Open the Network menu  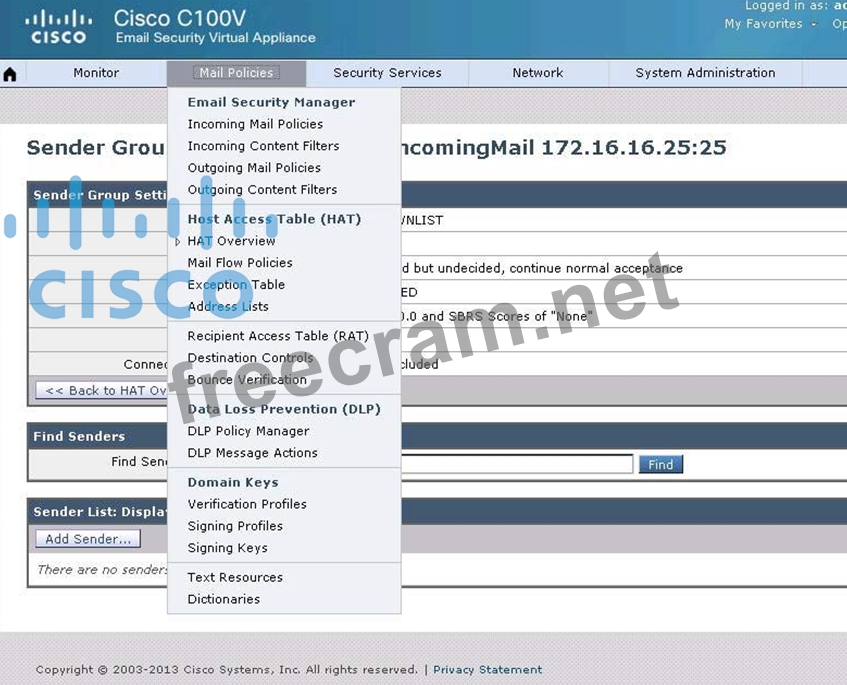click(x=537, y=73)
